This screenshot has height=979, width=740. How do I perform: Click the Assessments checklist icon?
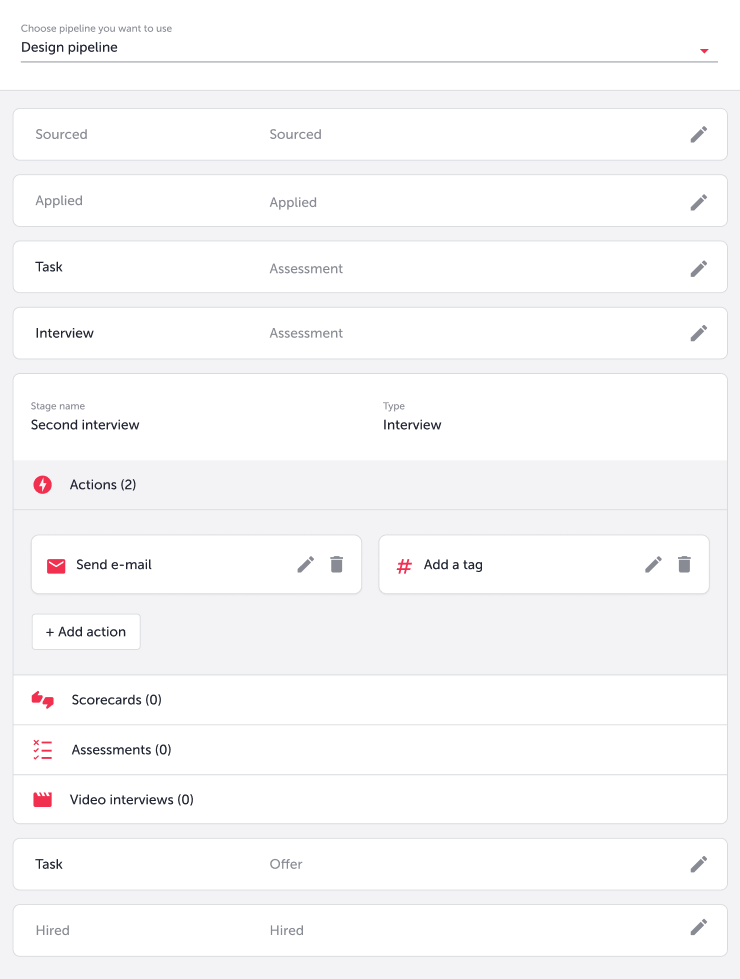(42, 749)
